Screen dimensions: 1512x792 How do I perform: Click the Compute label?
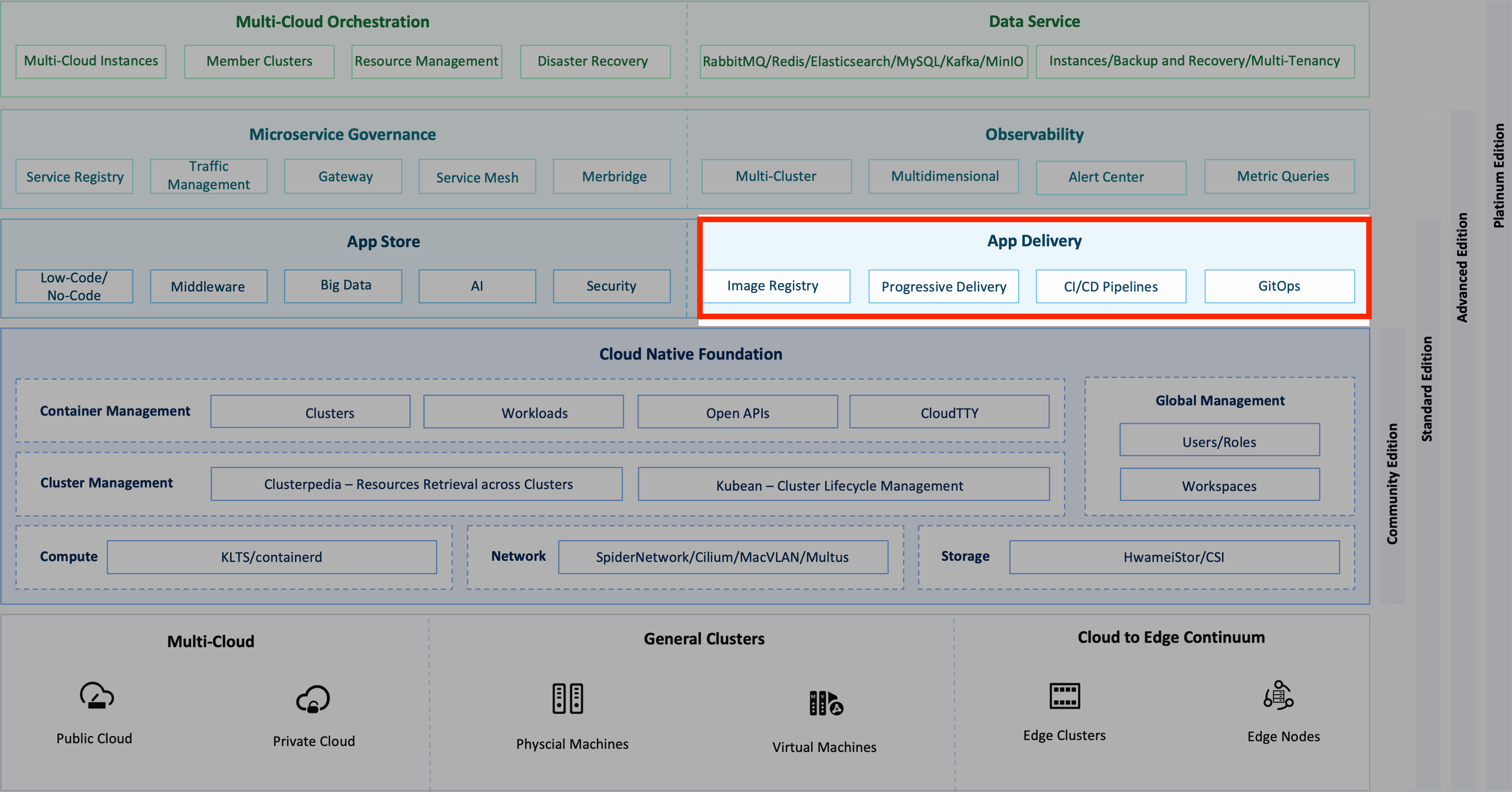[69, 557]
